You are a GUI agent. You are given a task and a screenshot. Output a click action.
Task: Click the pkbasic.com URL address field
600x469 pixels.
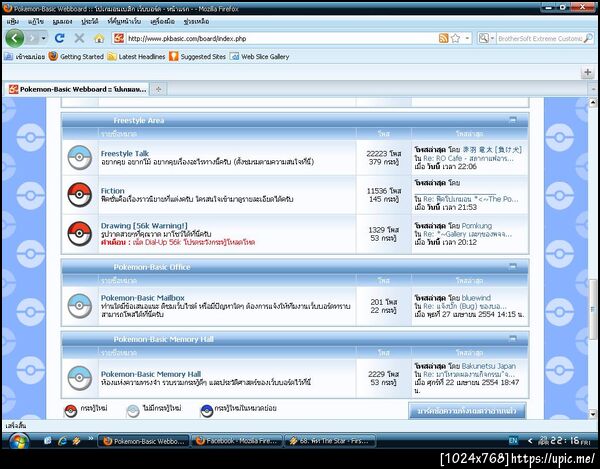[281, 38]
